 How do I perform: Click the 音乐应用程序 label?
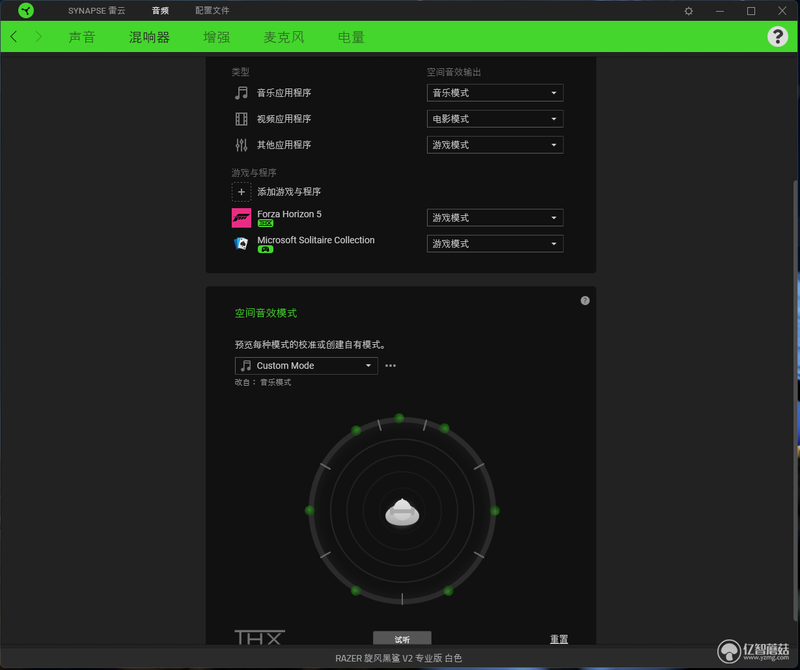pyautogui.click(x=284, y=93)
